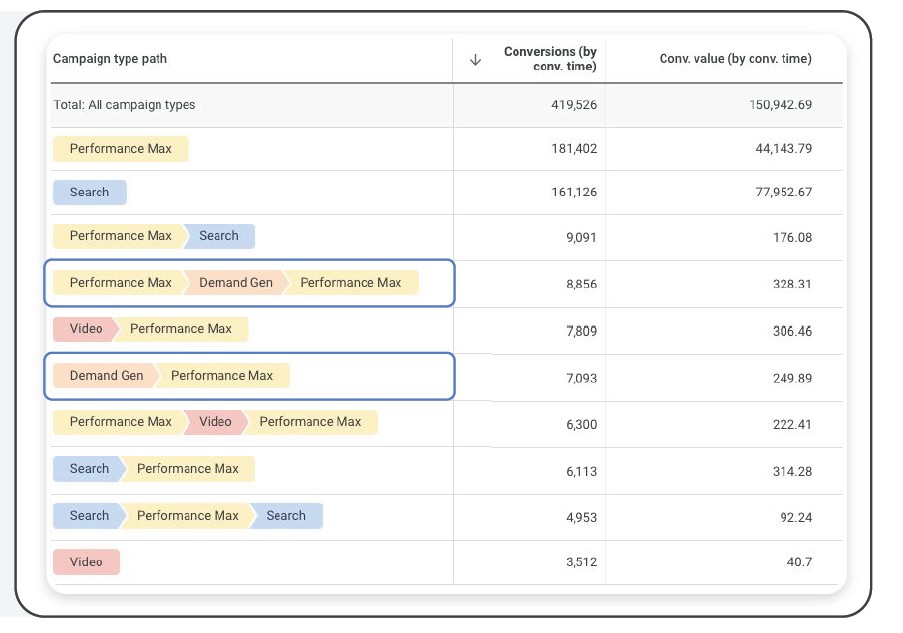Click the standalone Video chip in last row
Viewport: 903px width, 633px height.
point(86,562)
